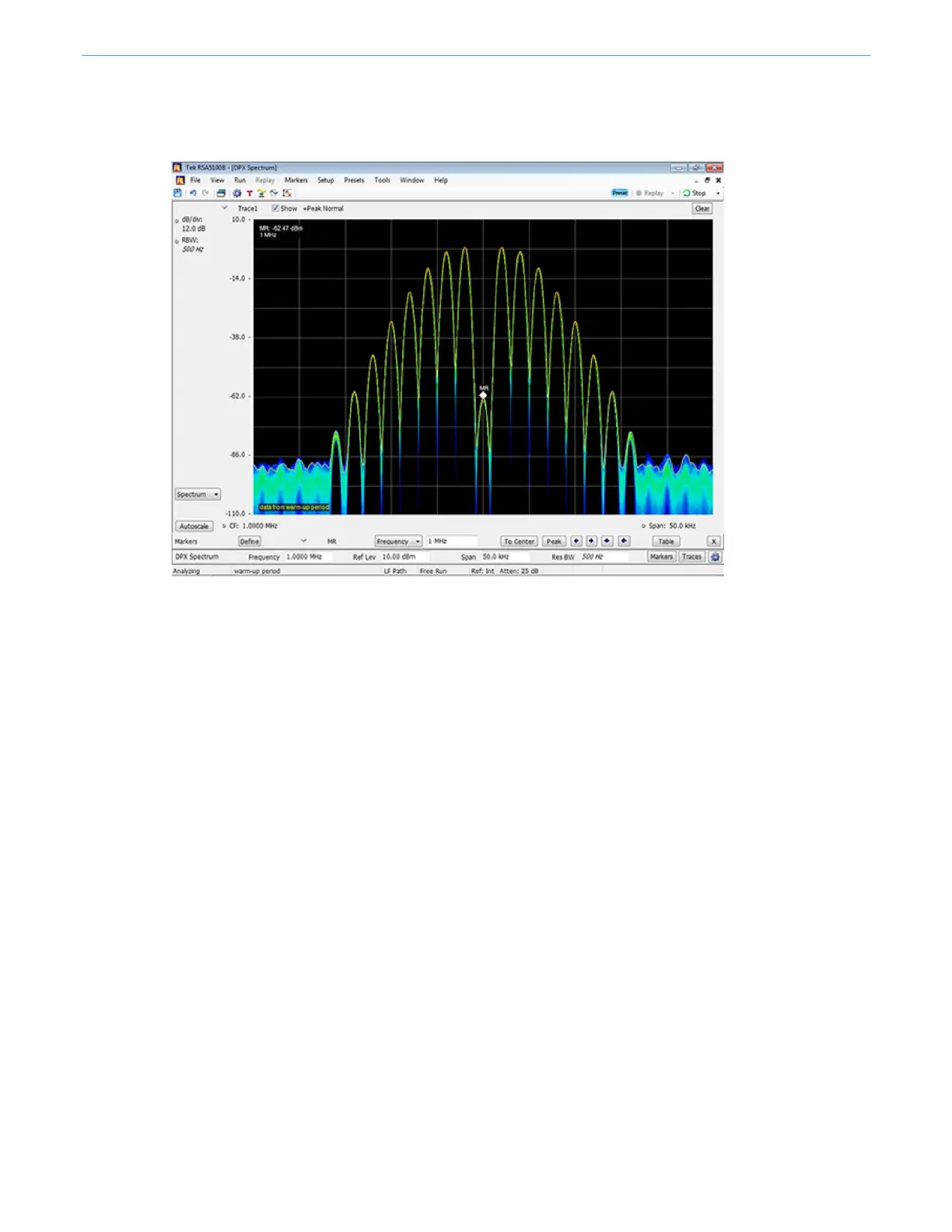Click the Res BW 500 Hz field
Image resolution: width=952 pixels, height=1232 pixels.
click(604, 557)
